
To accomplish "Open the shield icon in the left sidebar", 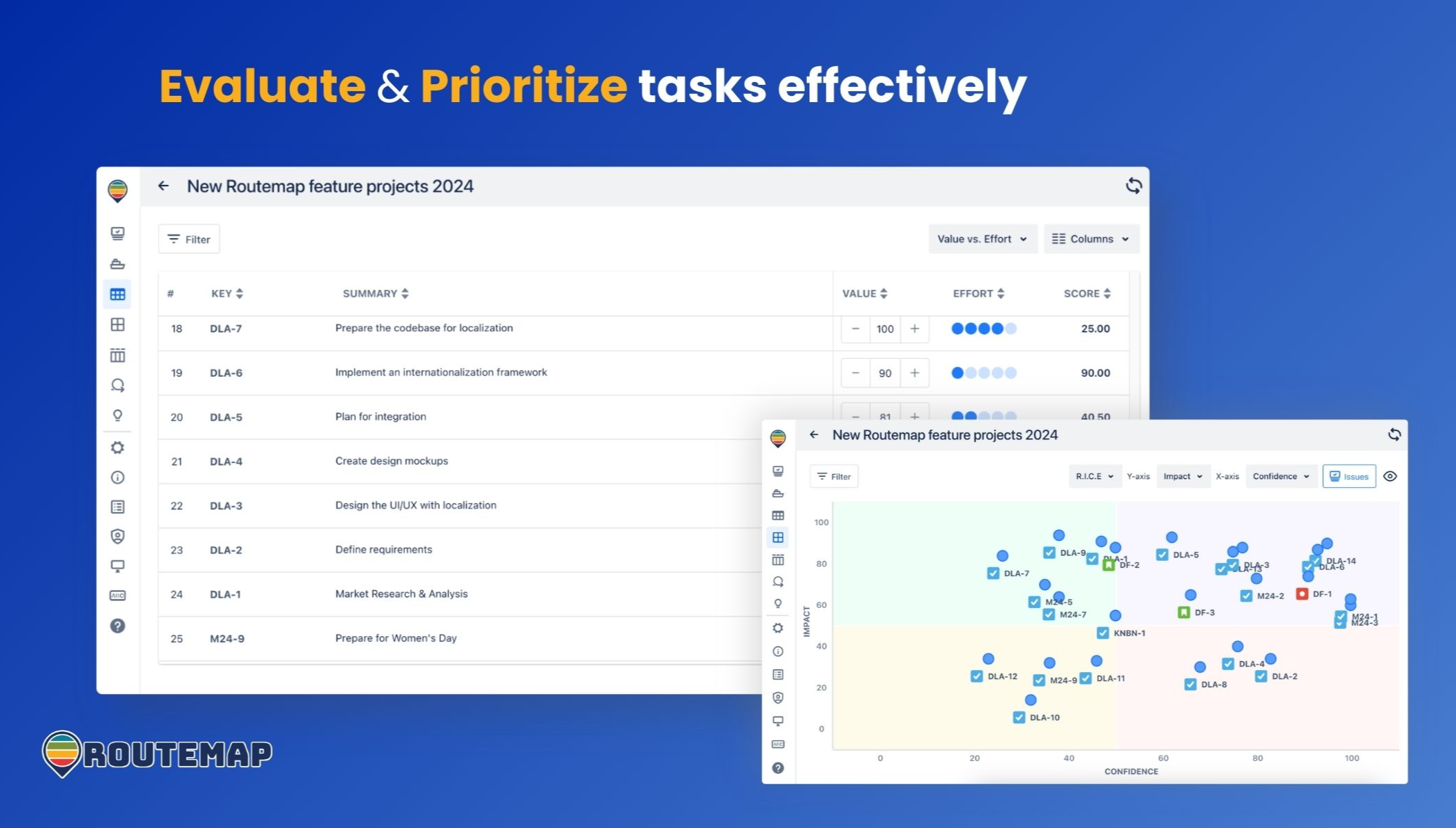I will click(118, 536).
